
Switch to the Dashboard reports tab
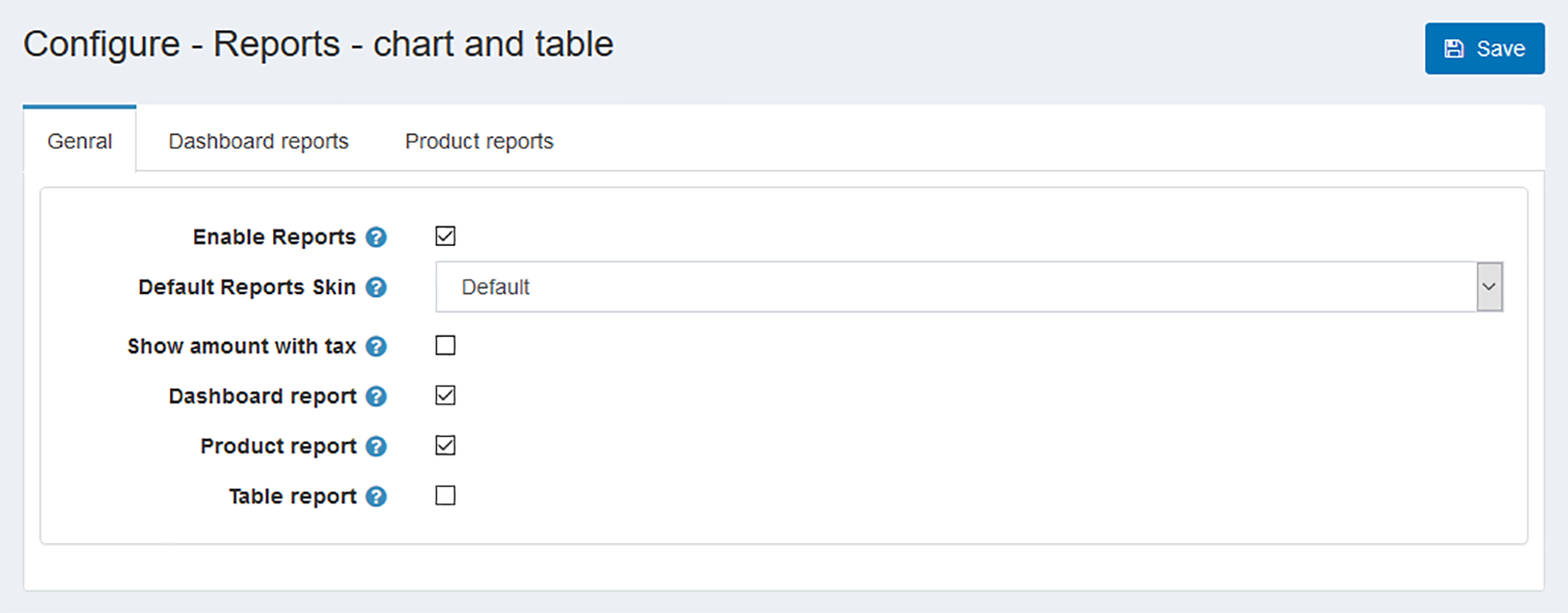[x=258, y=141]
